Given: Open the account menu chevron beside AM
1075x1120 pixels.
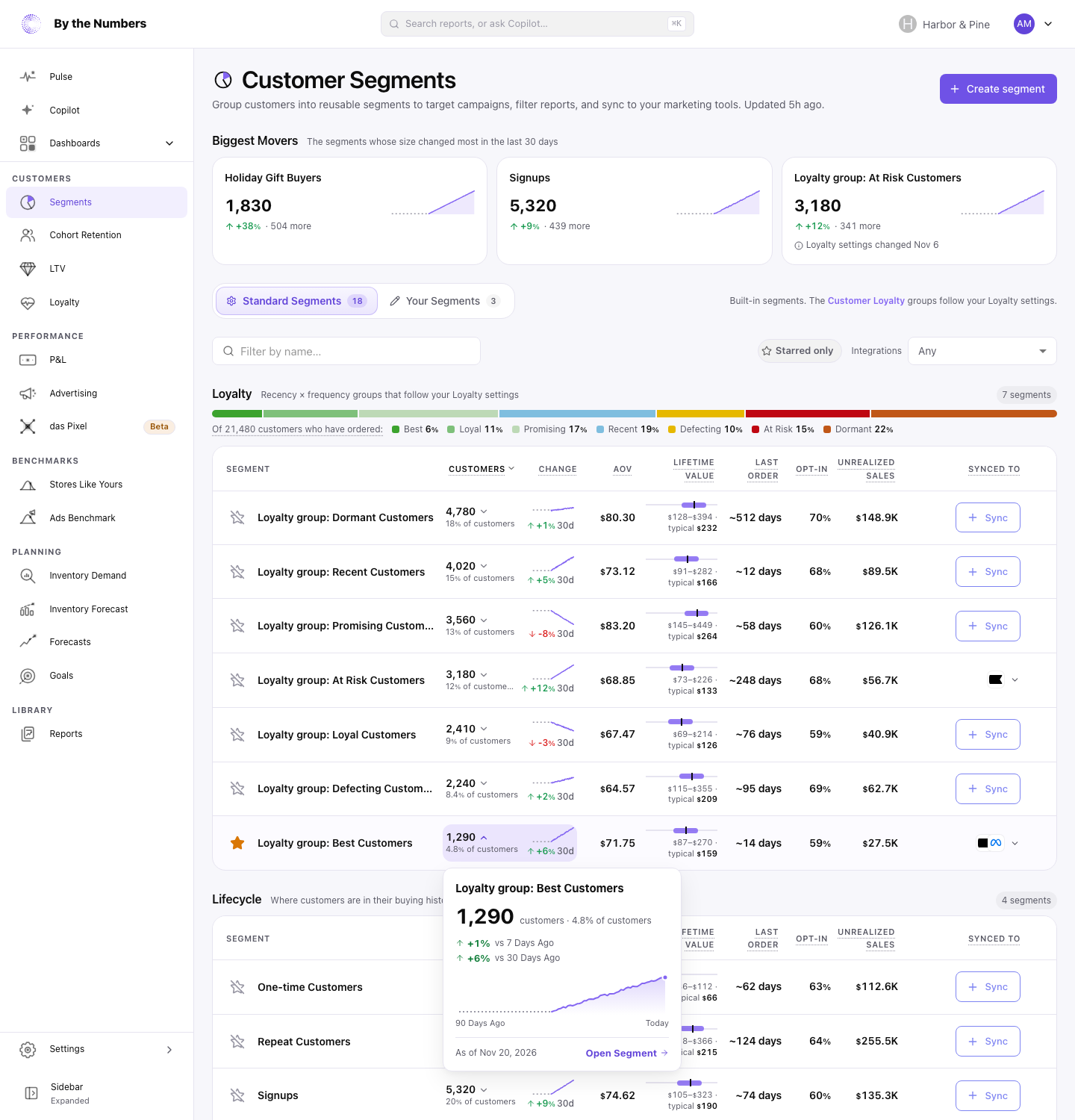Looking at the screenshot, I should click(x=1048, y=24).
